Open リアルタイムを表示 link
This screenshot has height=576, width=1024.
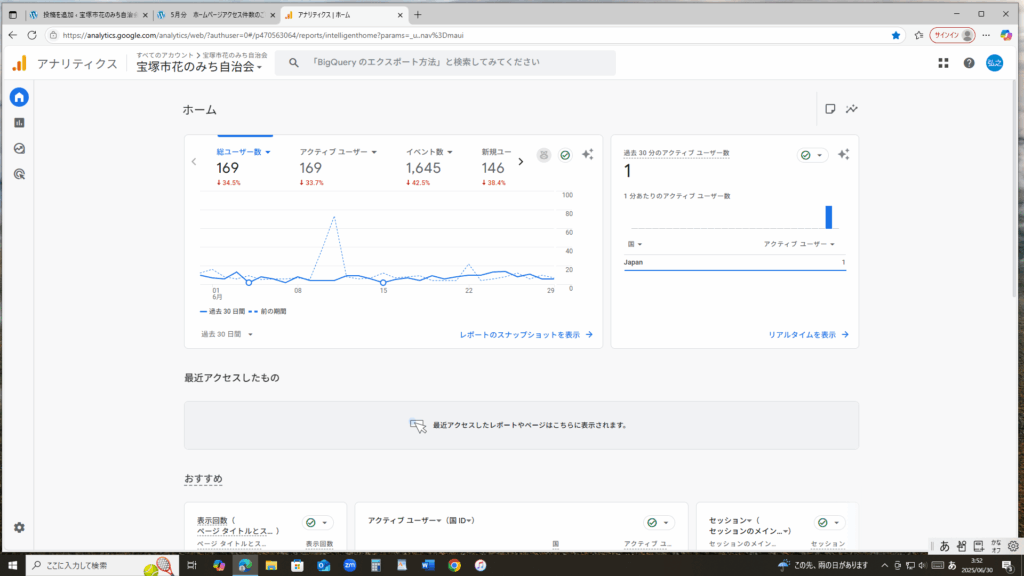[808, 335]
